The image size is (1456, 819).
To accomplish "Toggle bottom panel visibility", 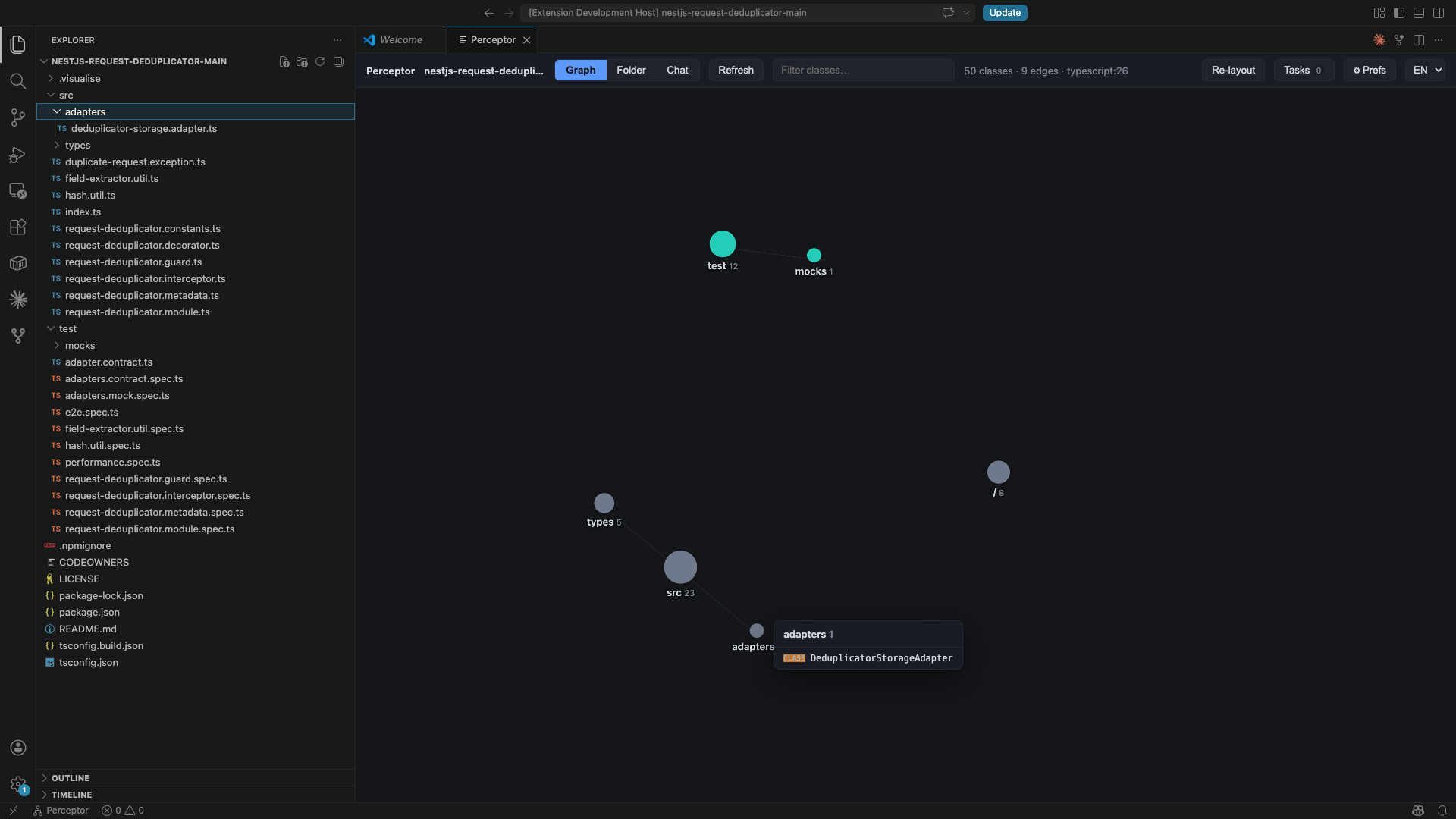I will 1419,13.
